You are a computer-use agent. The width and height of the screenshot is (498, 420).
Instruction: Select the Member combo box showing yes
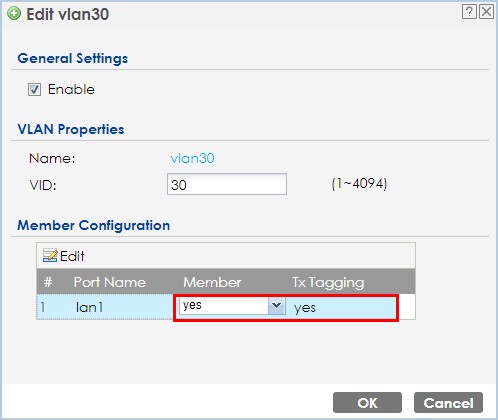tap(232, 306)
